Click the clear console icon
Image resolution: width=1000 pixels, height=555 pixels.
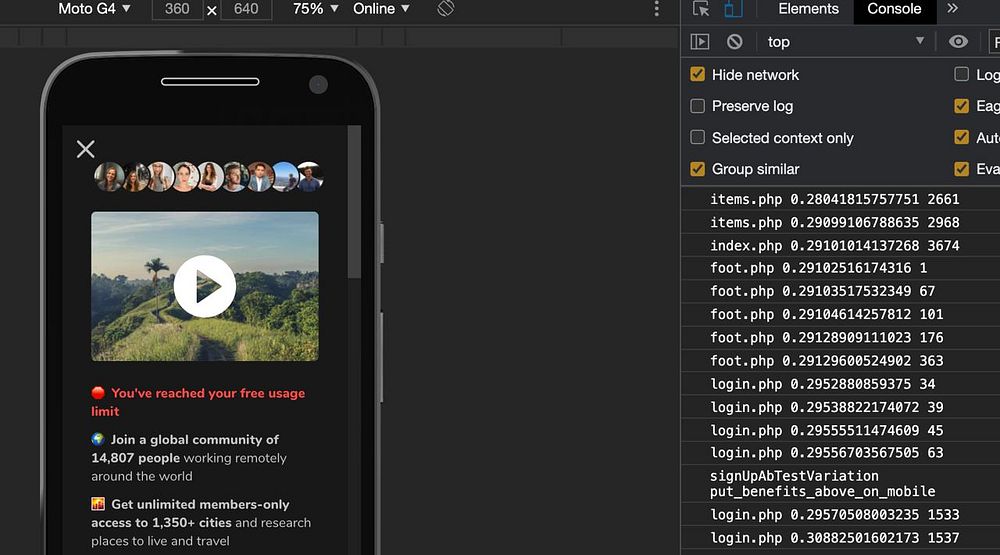(735, 41)
